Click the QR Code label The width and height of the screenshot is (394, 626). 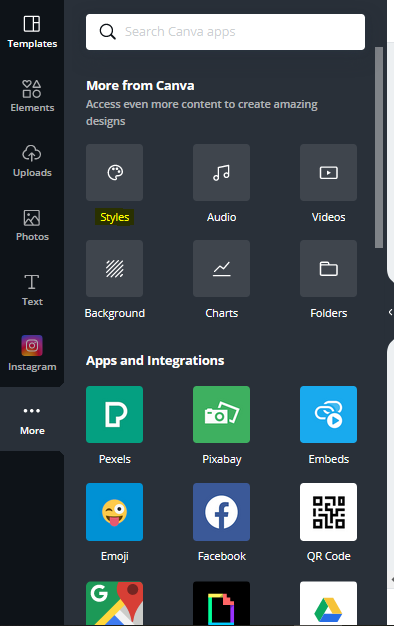point(329,556)
